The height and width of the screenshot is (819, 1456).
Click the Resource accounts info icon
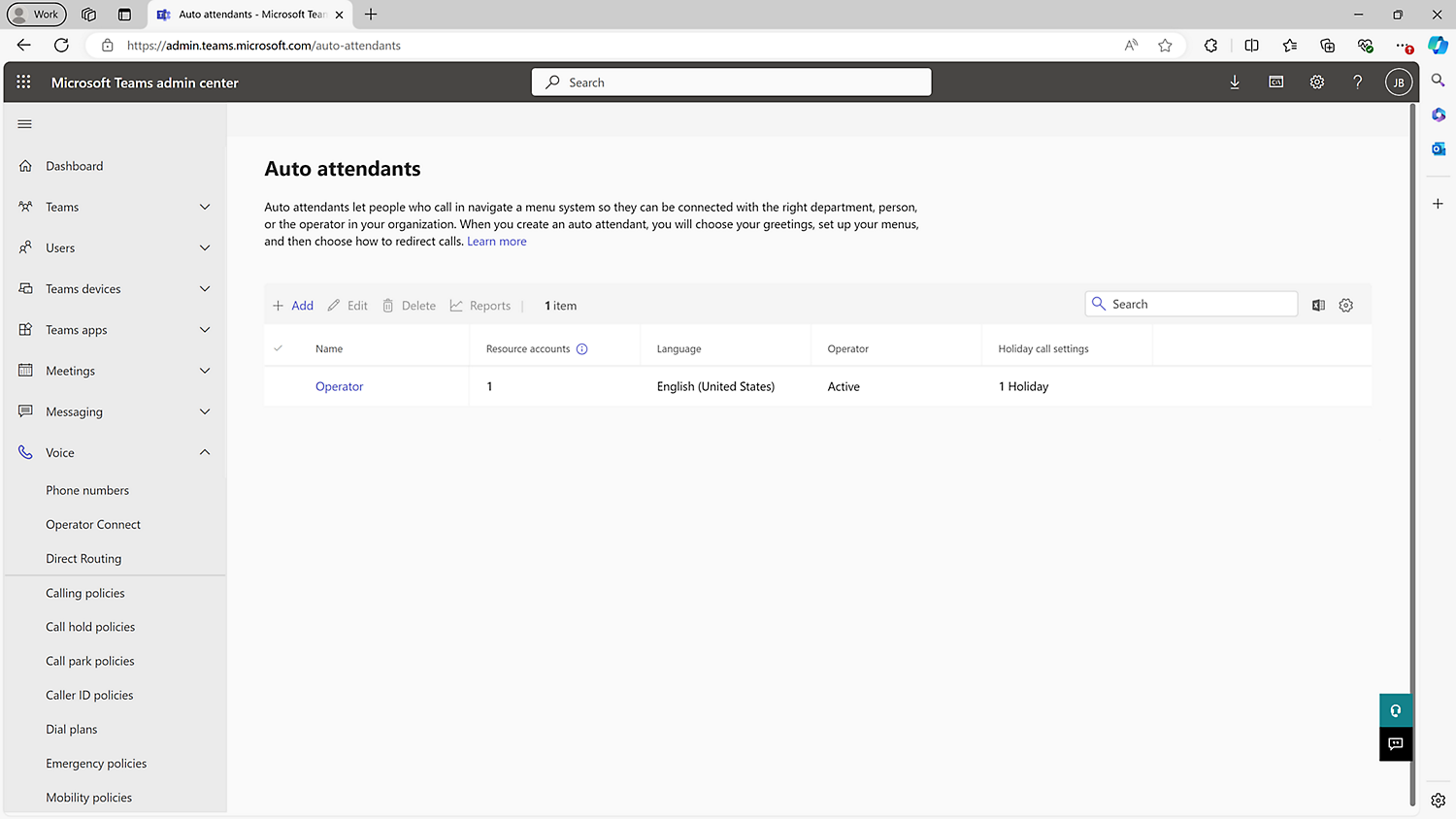coord(582,349)
